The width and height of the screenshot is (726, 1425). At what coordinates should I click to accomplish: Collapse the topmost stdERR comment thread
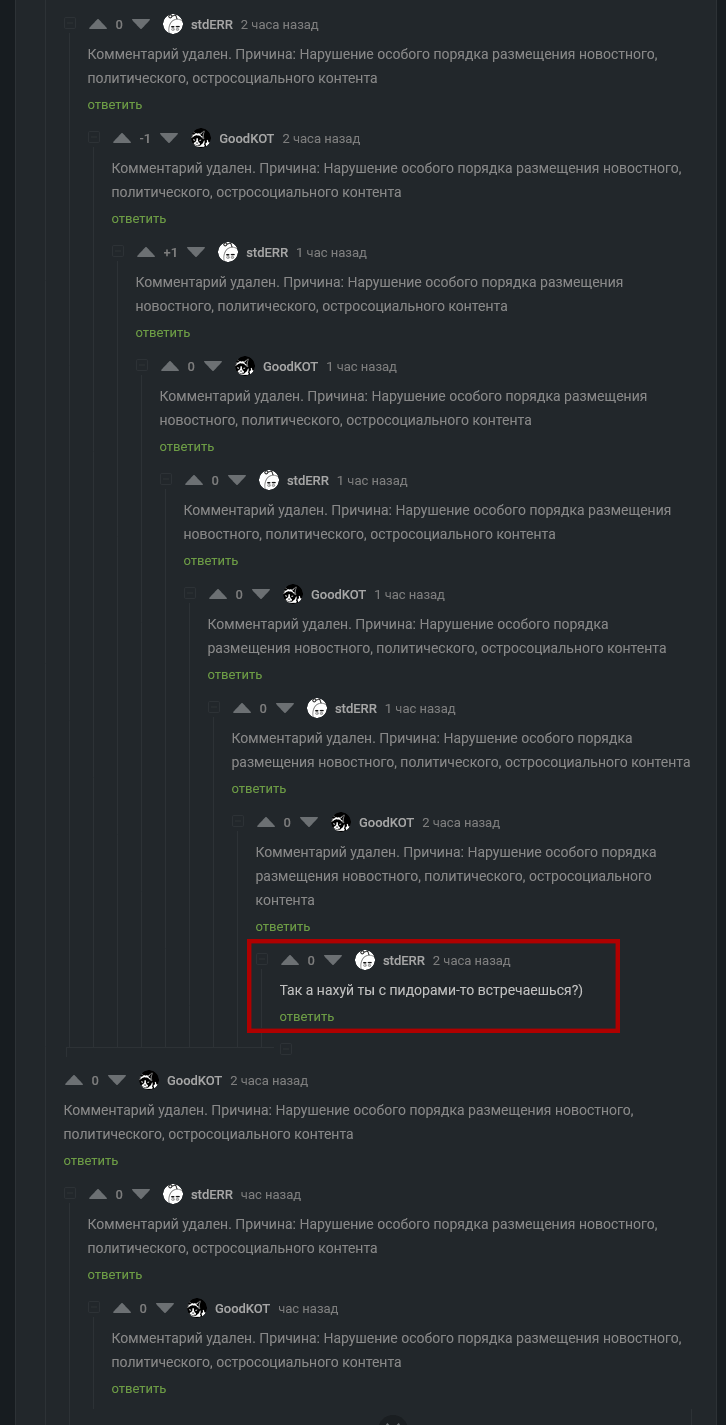69,24
